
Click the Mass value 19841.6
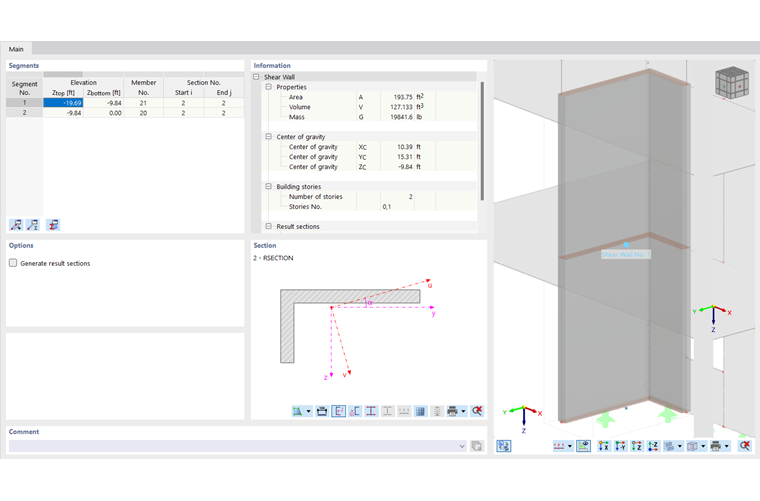tap(402, 117)
